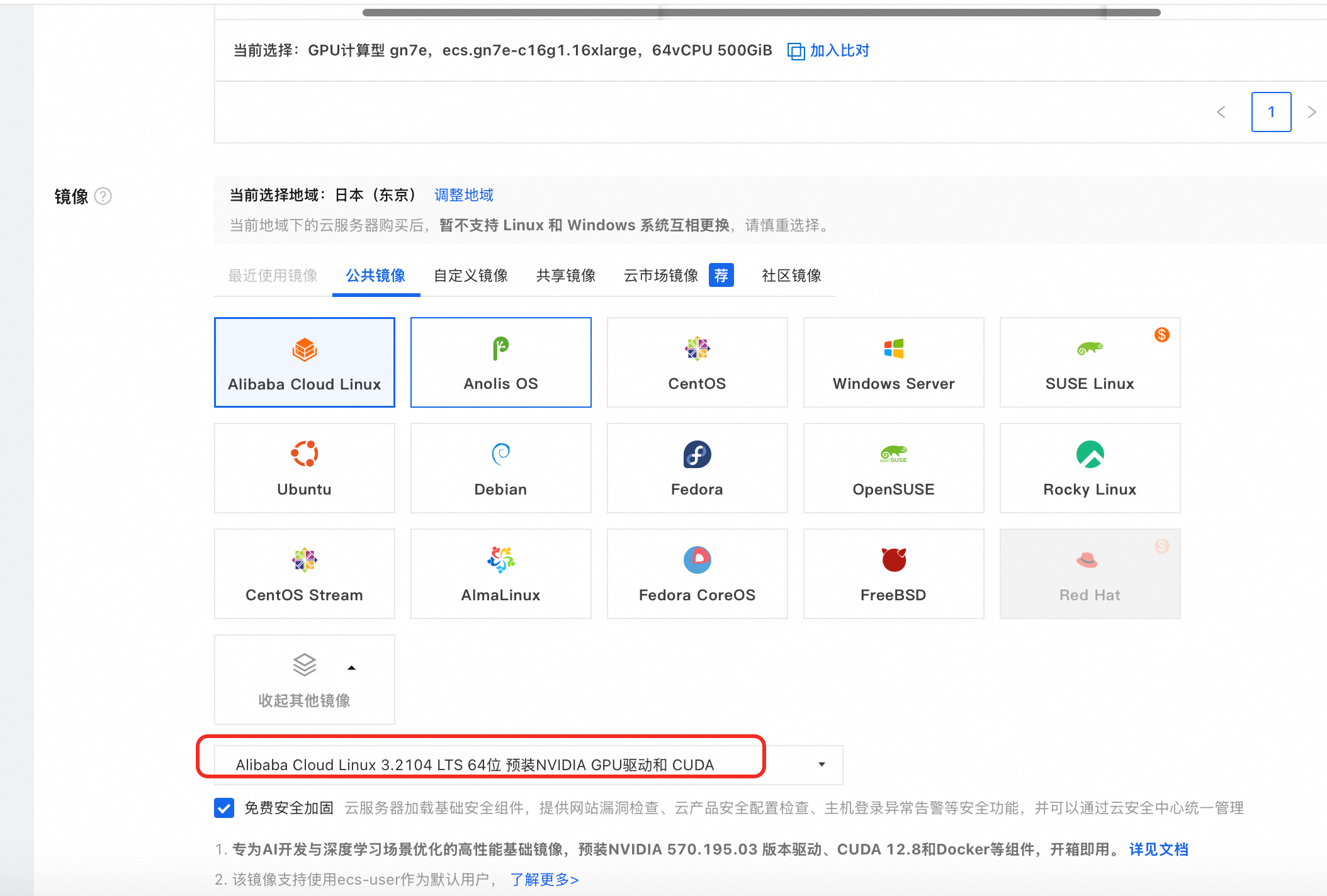Viewport: 1327px width, 896px height.
Task: Go to next page arrow in pagination
Action: [1312, 112]
